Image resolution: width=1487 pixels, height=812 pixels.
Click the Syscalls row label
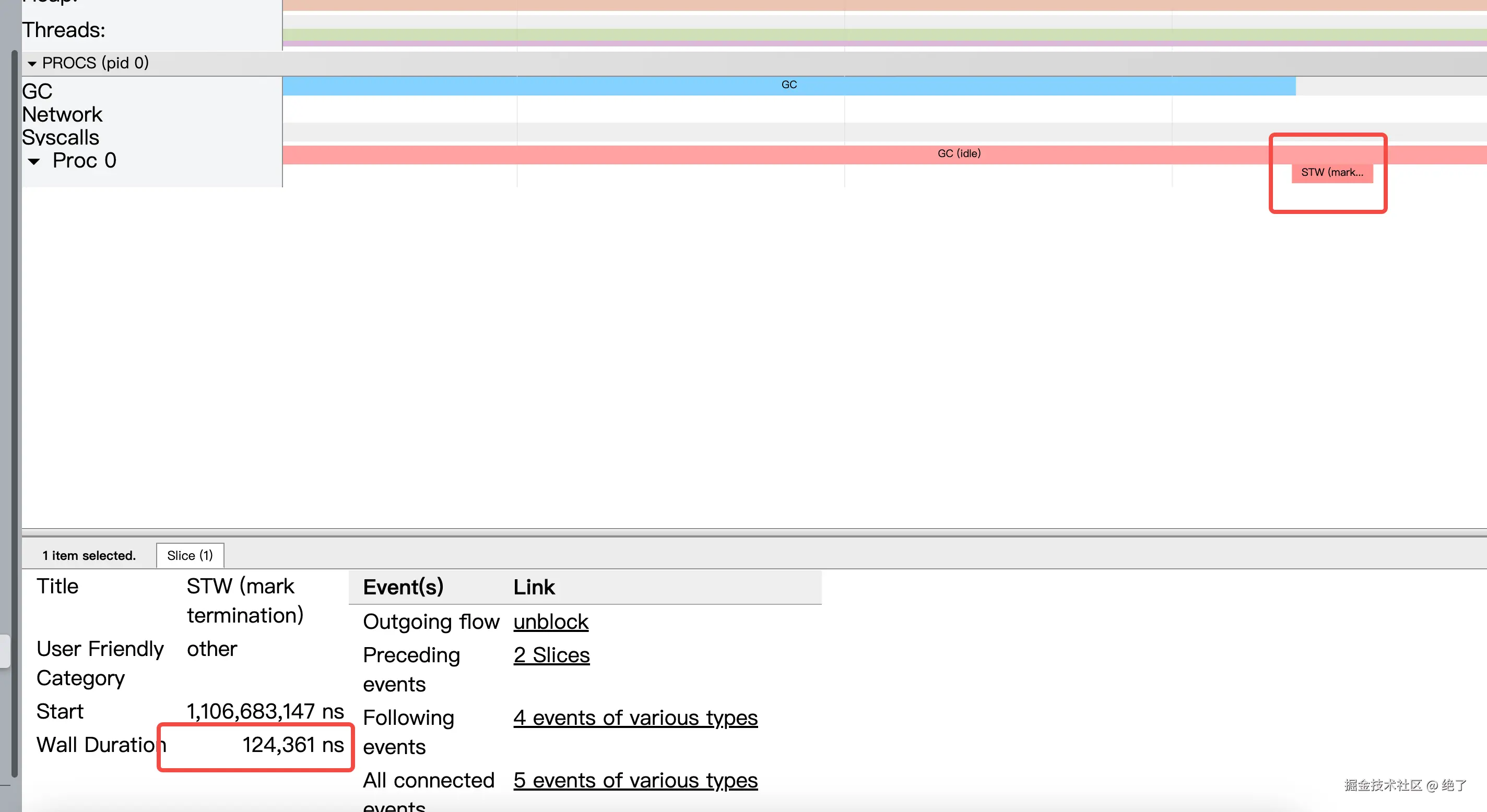coord(61,138)
